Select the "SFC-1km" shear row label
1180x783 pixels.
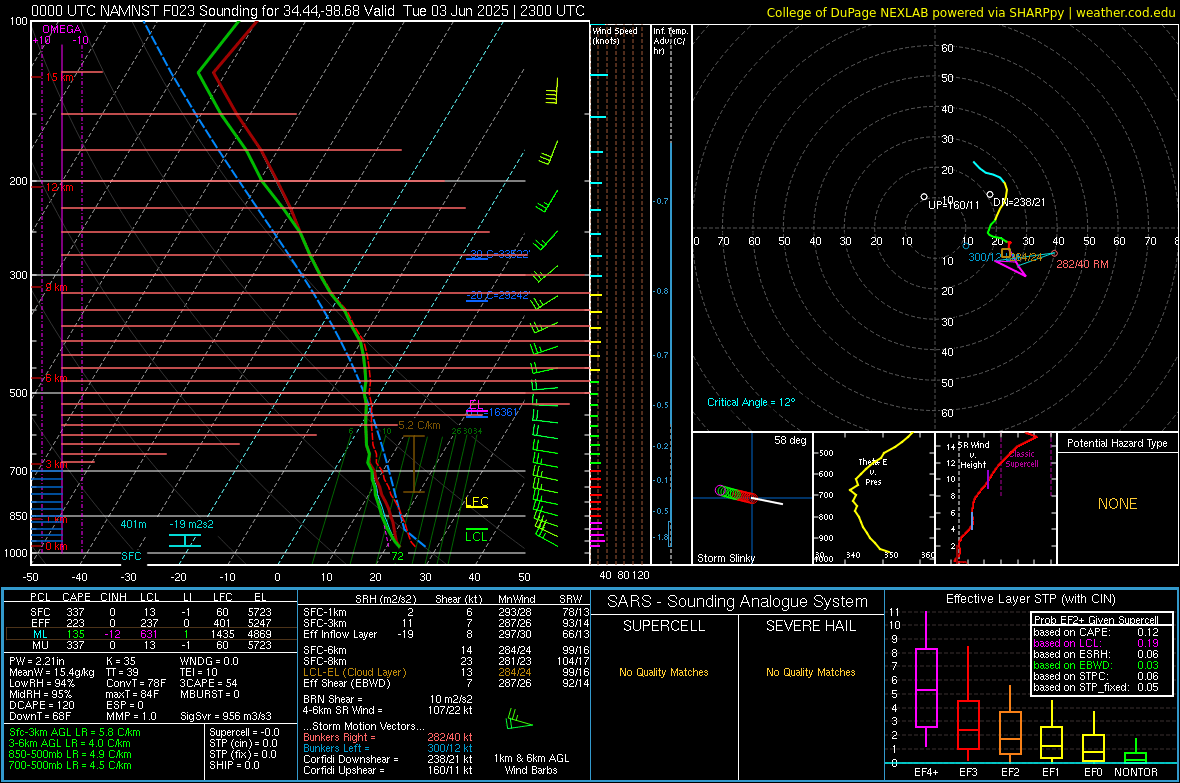(325, 612)
